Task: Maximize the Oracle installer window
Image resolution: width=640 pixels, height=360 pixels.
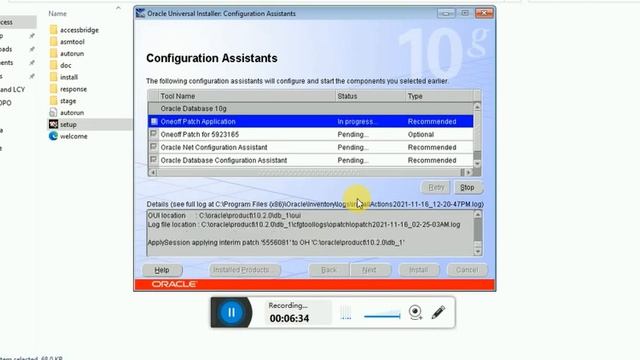Action: click(x=465, y=13)
